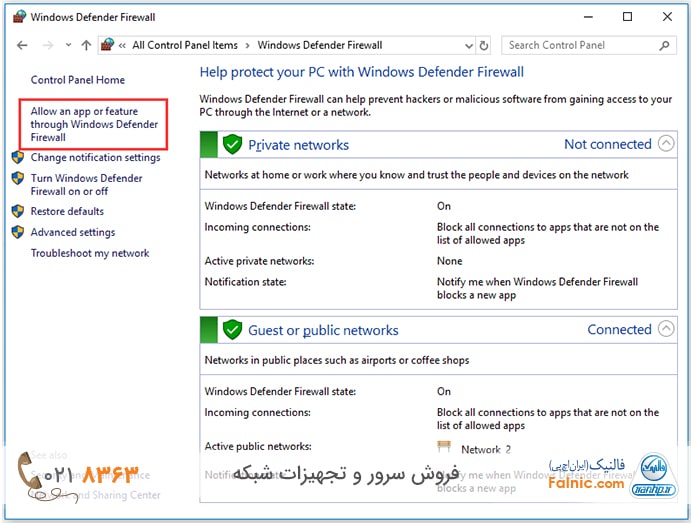Select Windows Defender Firewall breadcrumb
Image resolution: width=694 pixels, height=523 pixels.
coord(319,45)
